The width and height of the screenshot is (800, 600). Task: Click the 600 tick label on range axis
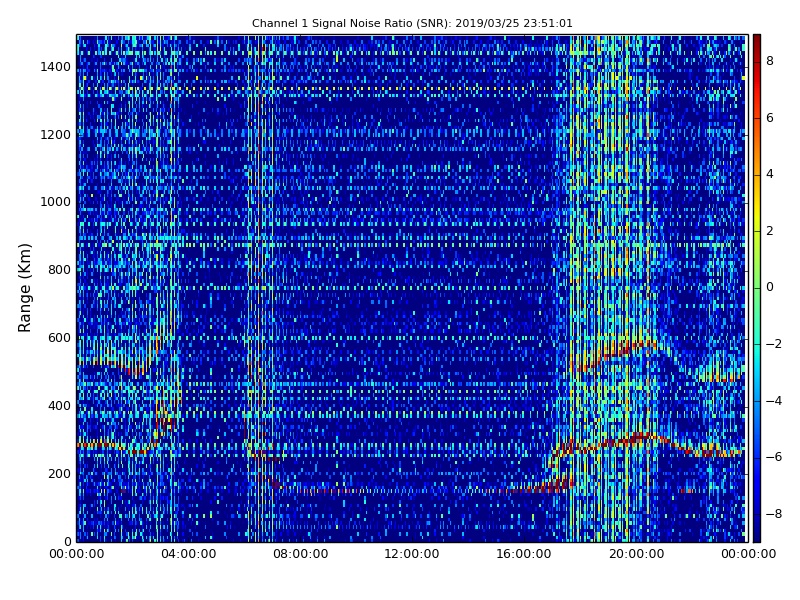tap(59, 338)
